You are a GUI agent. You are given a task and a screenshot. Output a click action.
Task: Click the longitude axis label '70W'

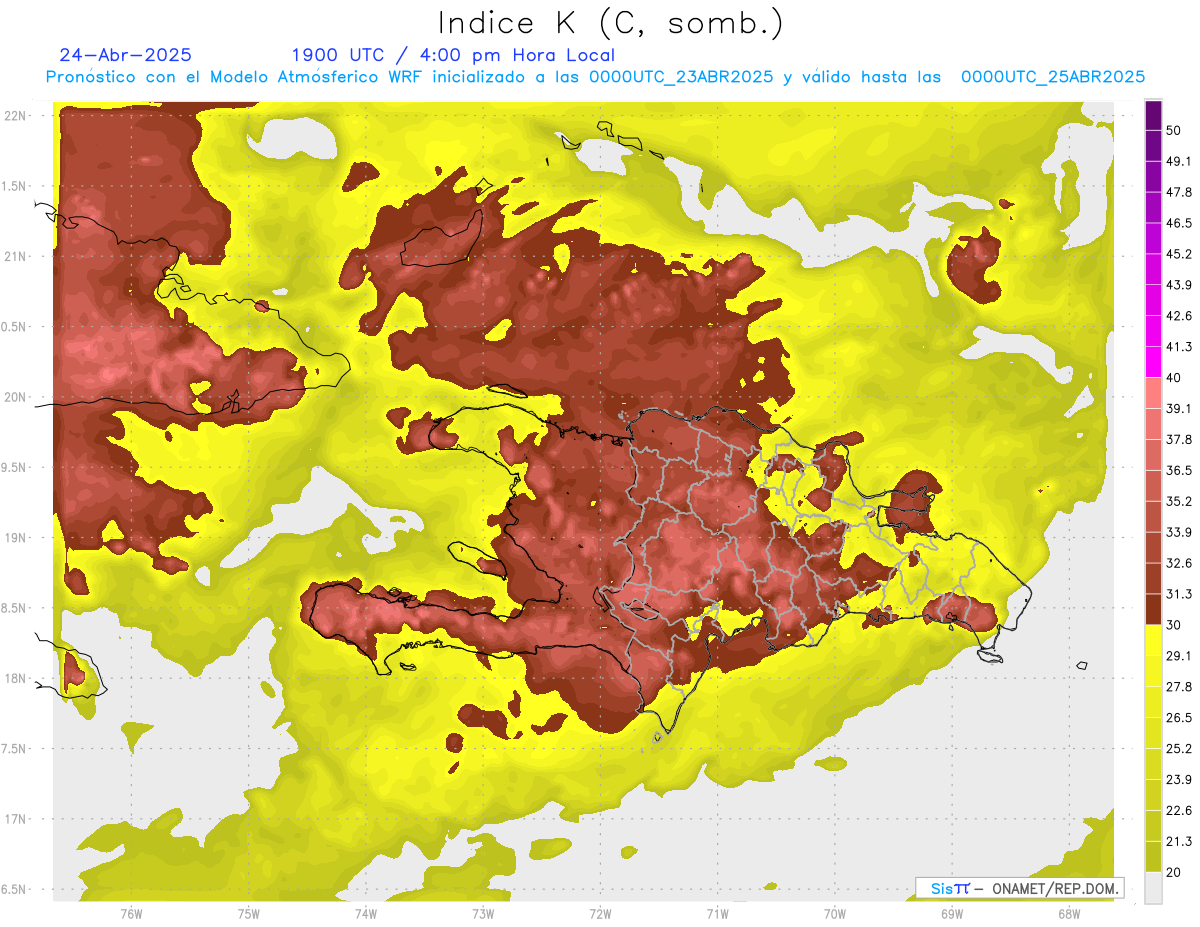point(834,915)
